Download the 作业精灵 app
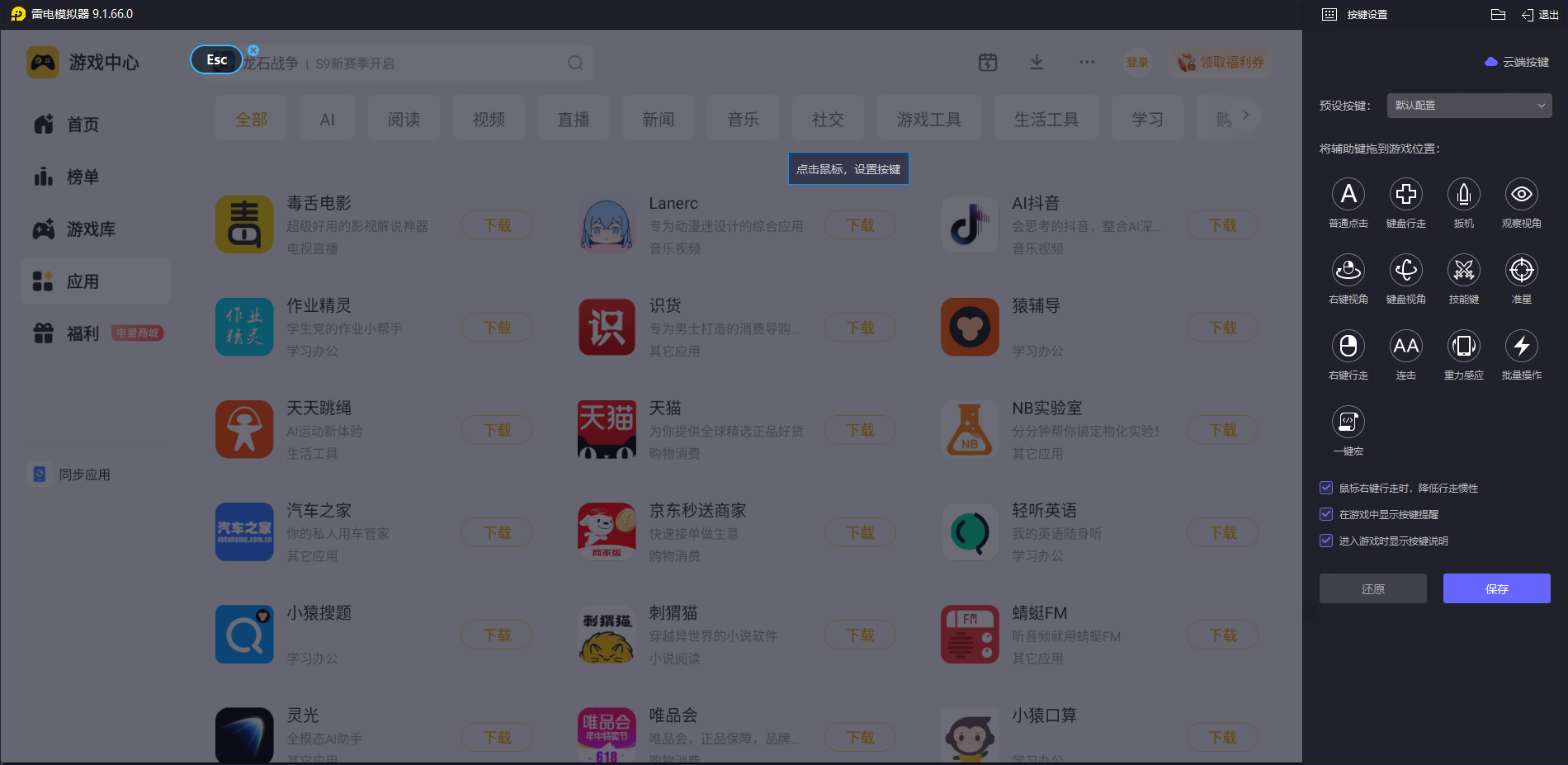Image resolution: width=1568 pixels, height=765 pixels. coord(497,328)
